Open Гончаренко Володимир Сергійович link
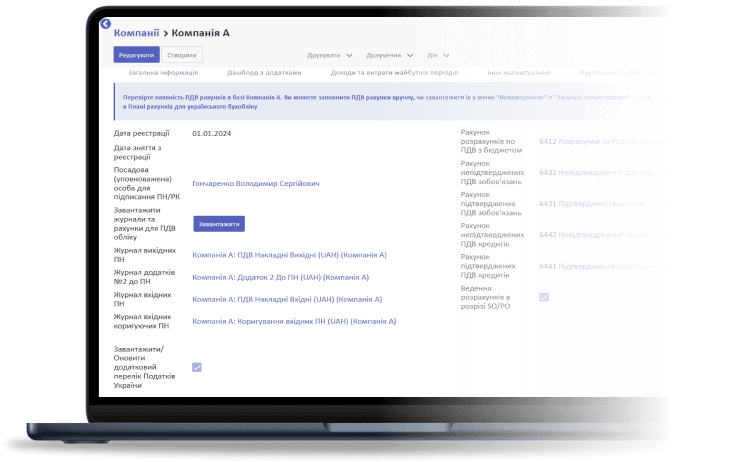 pos(256,184)
